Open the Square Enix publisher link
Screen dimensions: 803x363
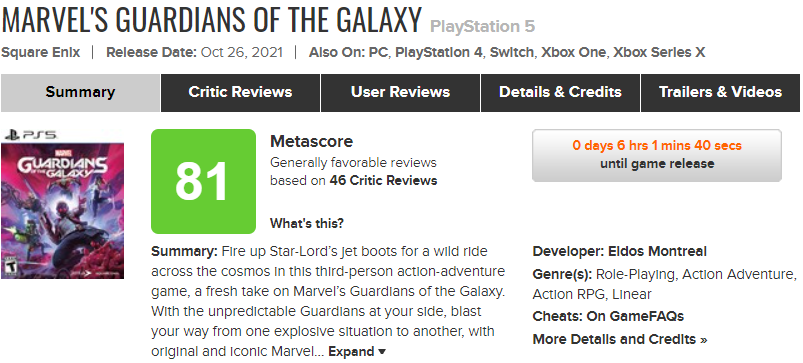click(40, 52)
